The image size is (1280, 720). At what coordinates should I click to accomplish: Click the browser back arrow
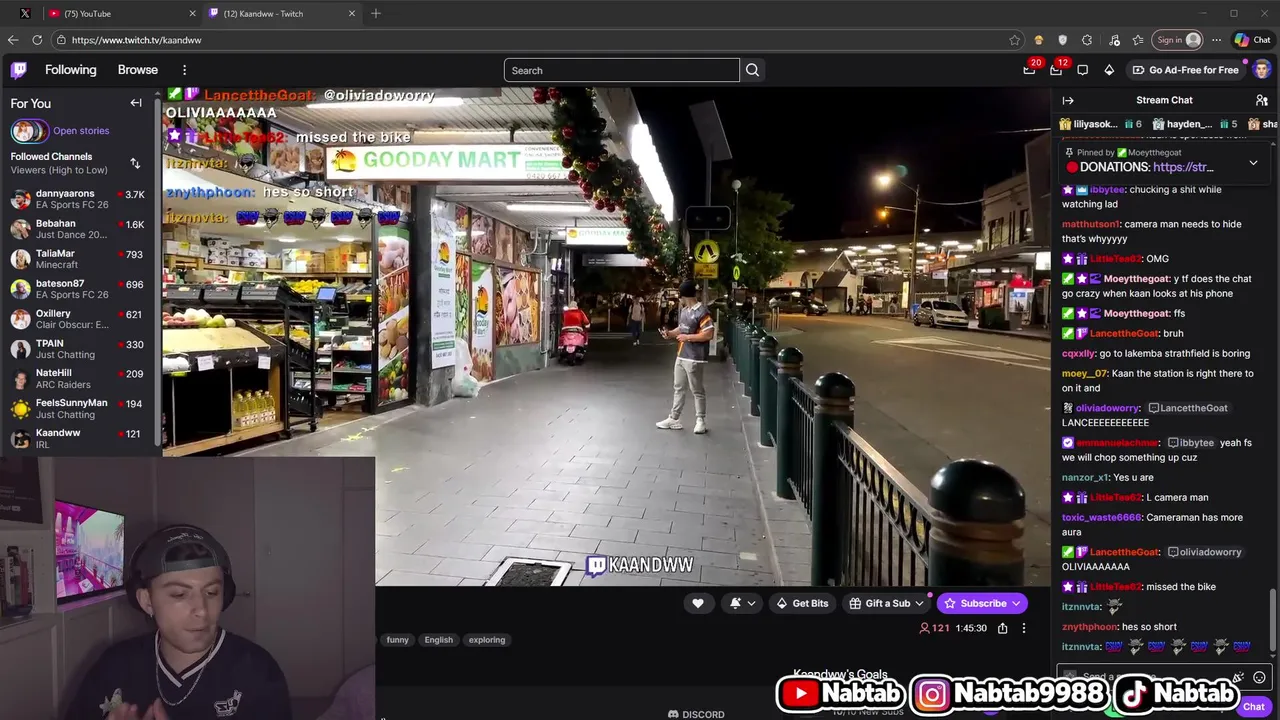(x=12, y=40)
